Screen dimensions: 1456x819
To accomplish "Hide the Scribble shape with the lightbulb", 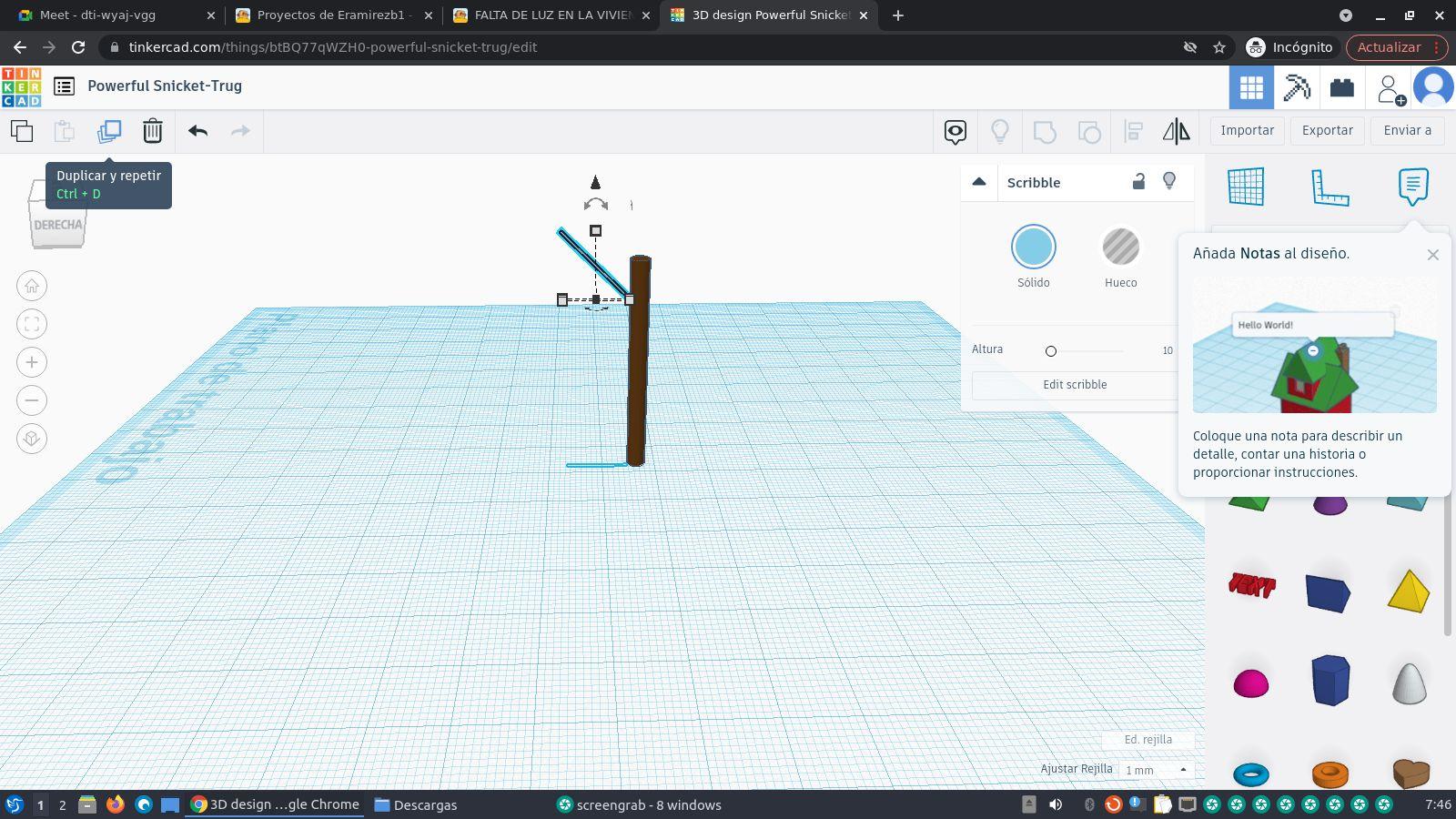I will 1169,181.
